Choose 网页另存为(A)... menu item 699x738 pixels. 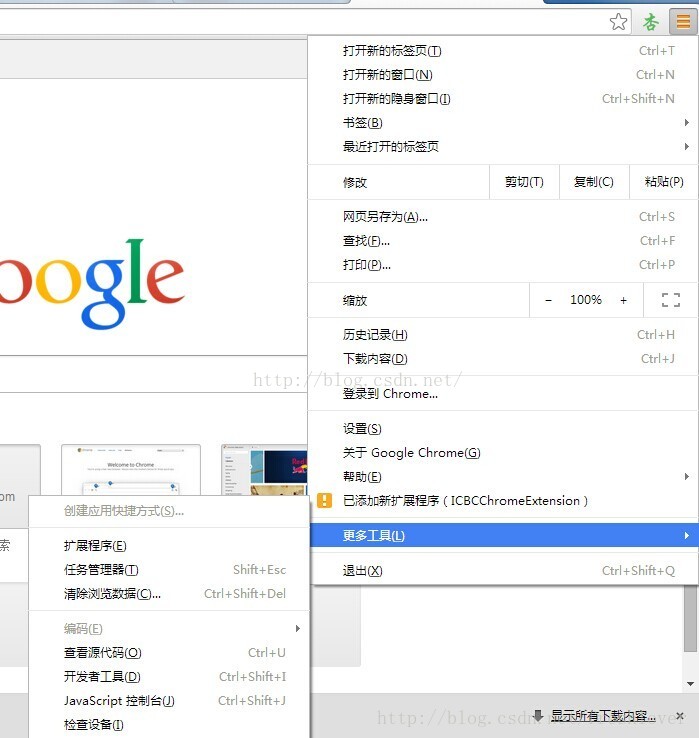click(x=503, y=217)
